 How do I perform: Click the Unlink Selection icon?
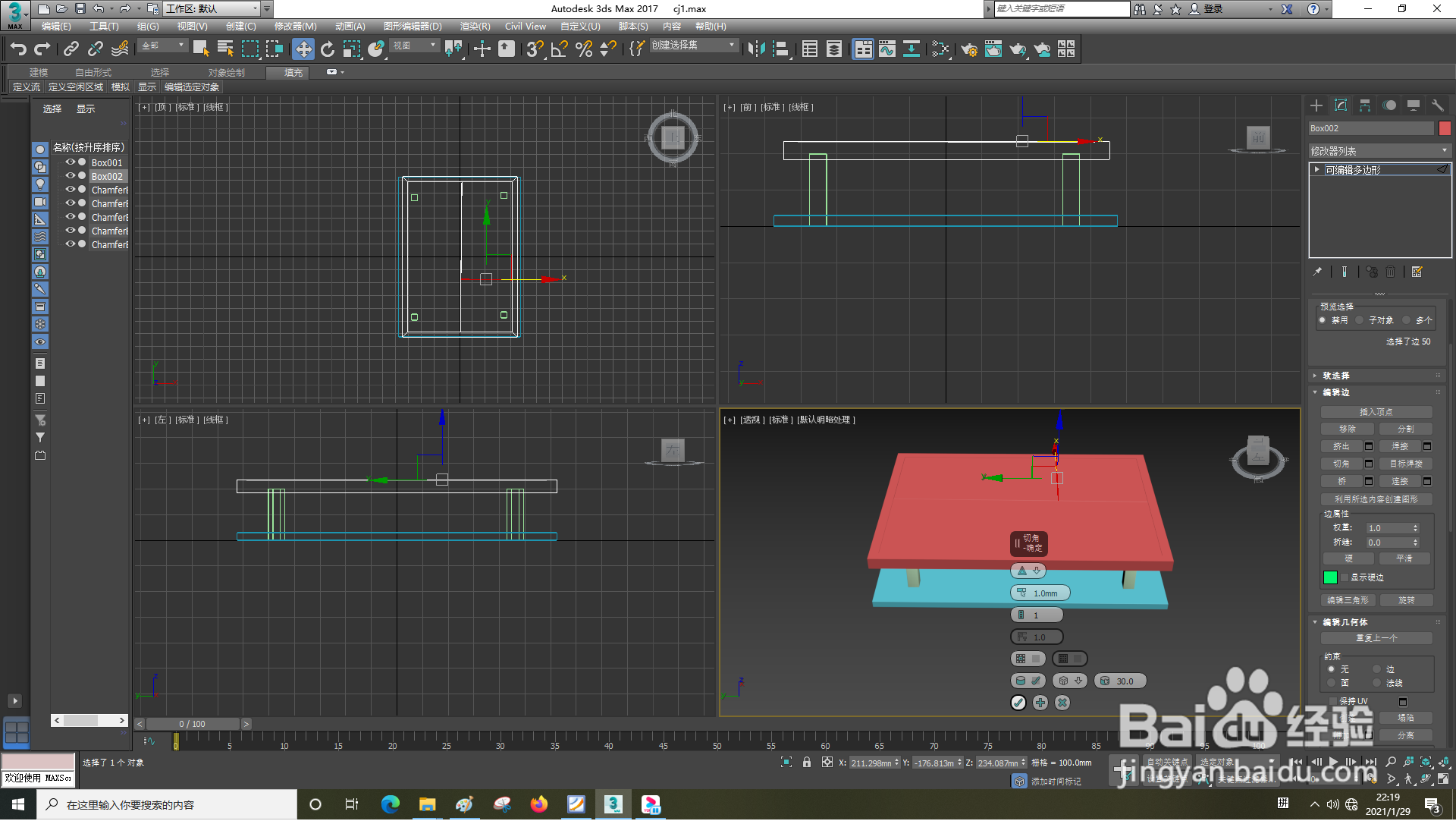96,49
